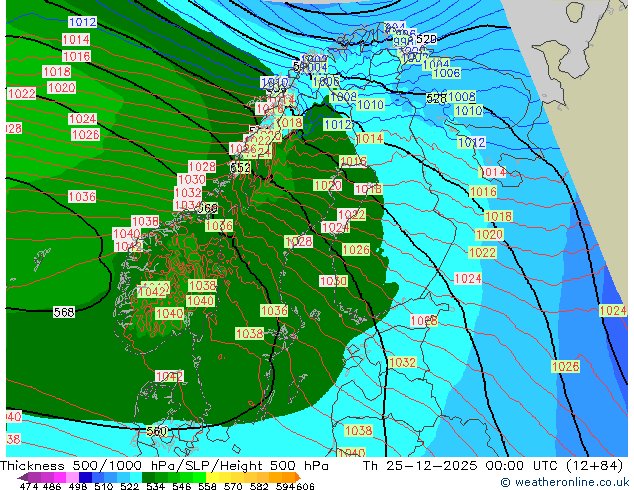Click the 1036 label over the open ocean at left
The width and height of the screenshot is (634, 490).
[x=82, y=196]
